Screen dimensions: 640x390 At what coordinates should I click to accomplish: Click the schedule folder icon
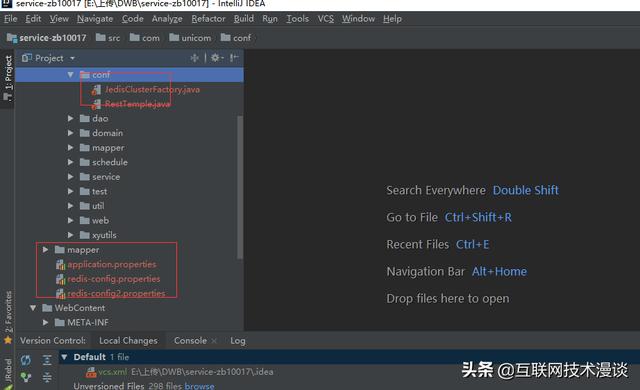[x=84, y=162]
